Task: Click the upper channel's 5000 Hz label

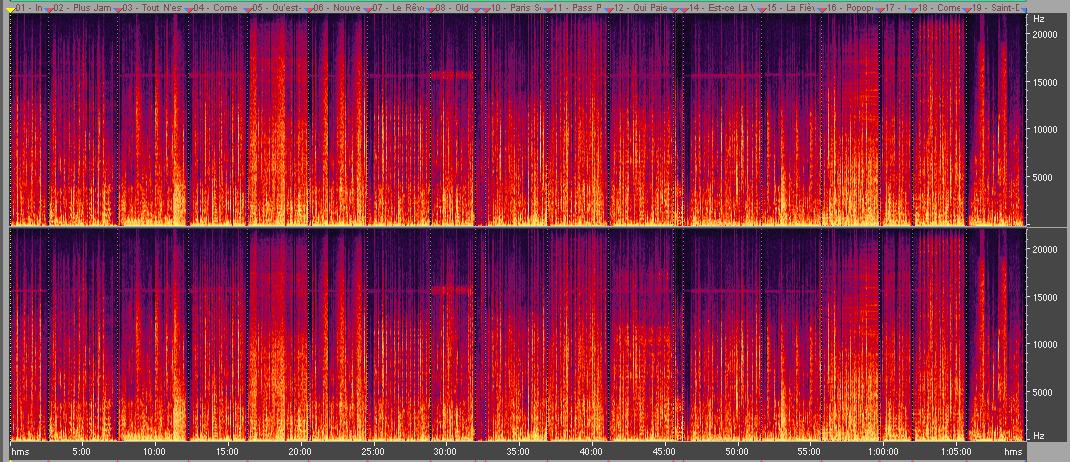Action: tap(1041, 177)
